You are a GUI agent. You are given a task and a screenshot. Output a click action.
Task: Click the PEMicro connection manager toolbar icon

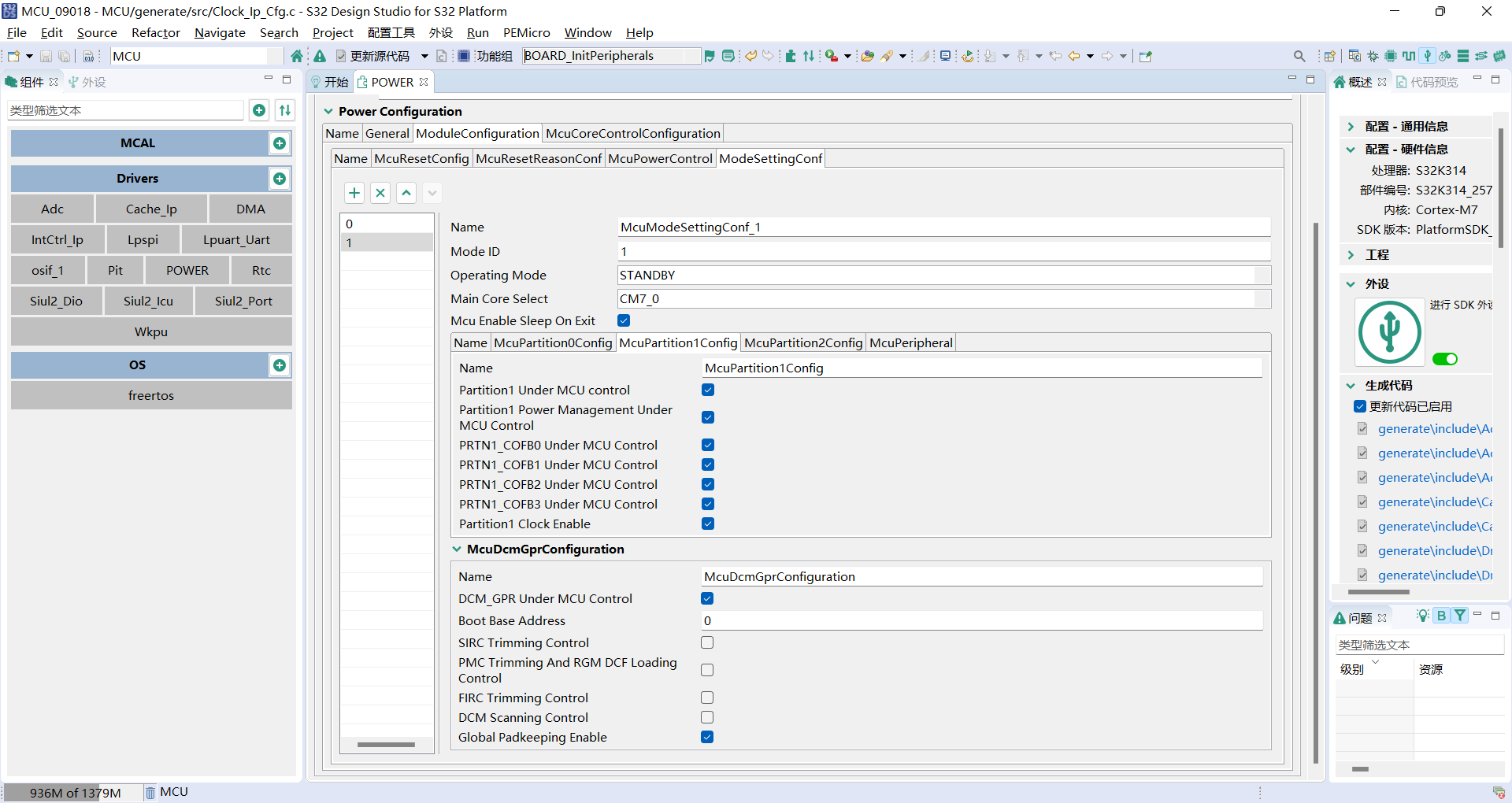pyautogui.click(x=945, y=56)
